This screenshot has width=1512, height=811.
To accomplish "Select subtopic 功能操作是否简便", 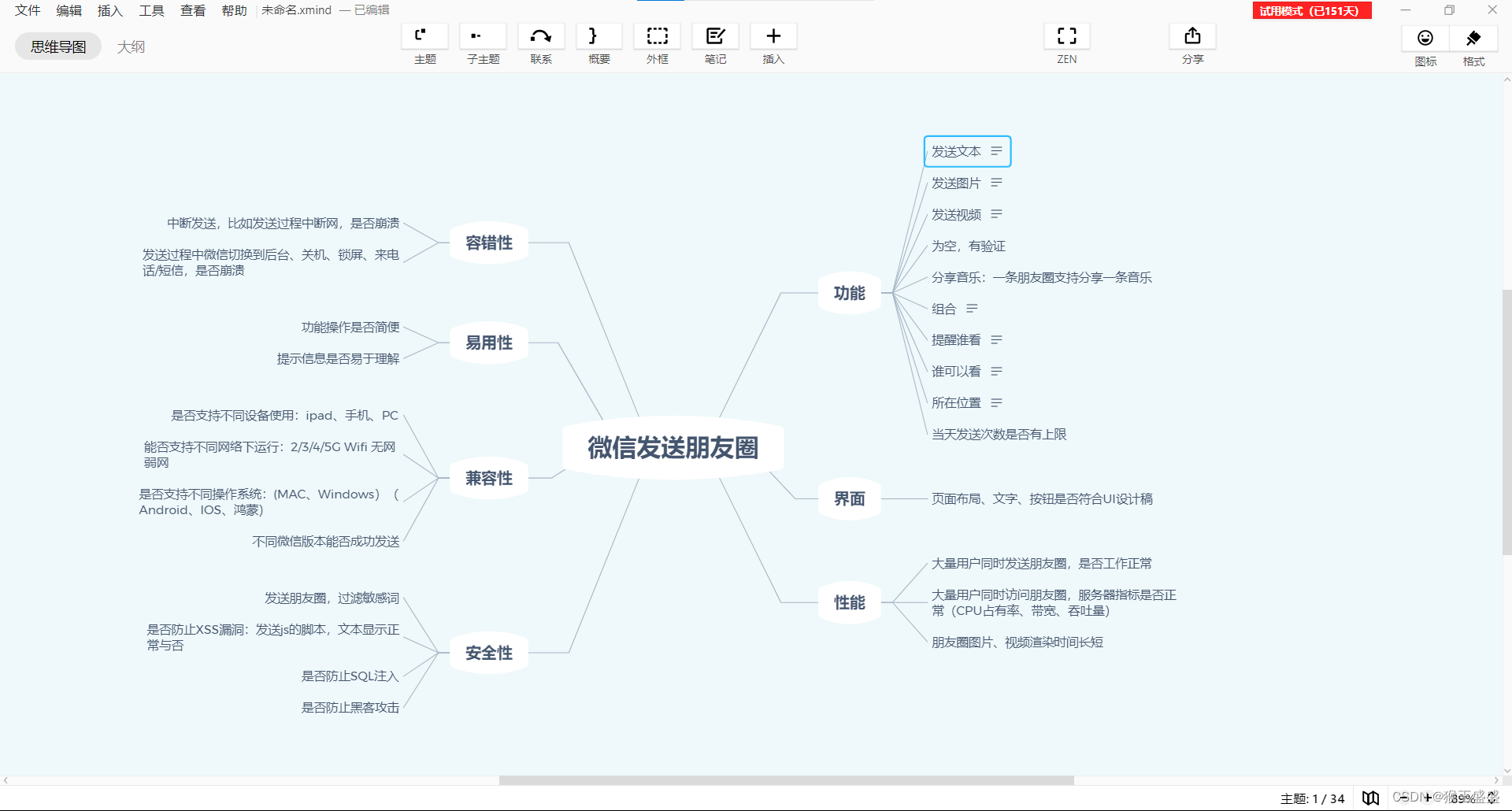I will point(350,327).
